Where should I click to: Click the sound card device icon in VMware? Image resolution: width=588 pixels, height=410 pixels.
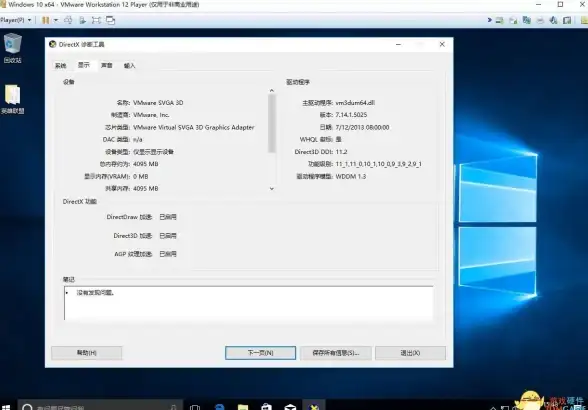tap(554, 20)
